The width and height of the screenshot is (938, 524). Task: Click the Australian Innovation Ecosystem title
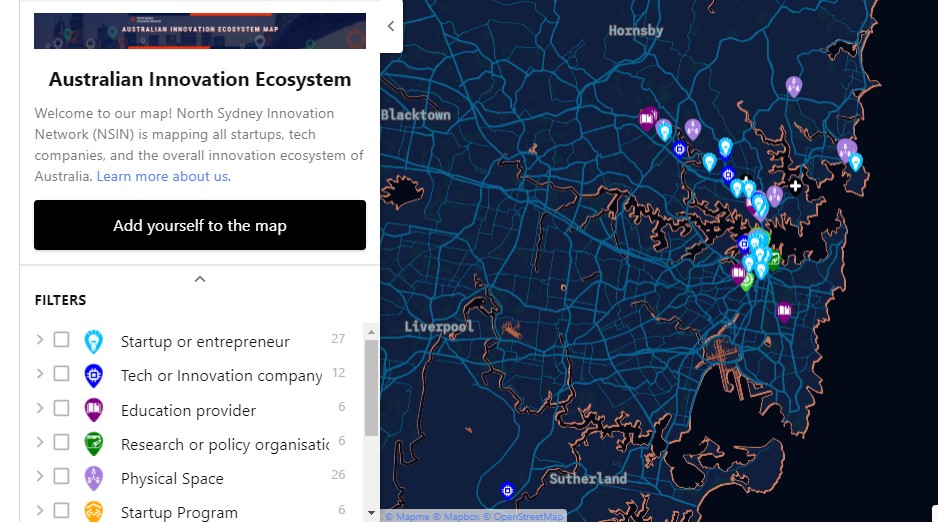pyautogui.click(x=200, y=80)
